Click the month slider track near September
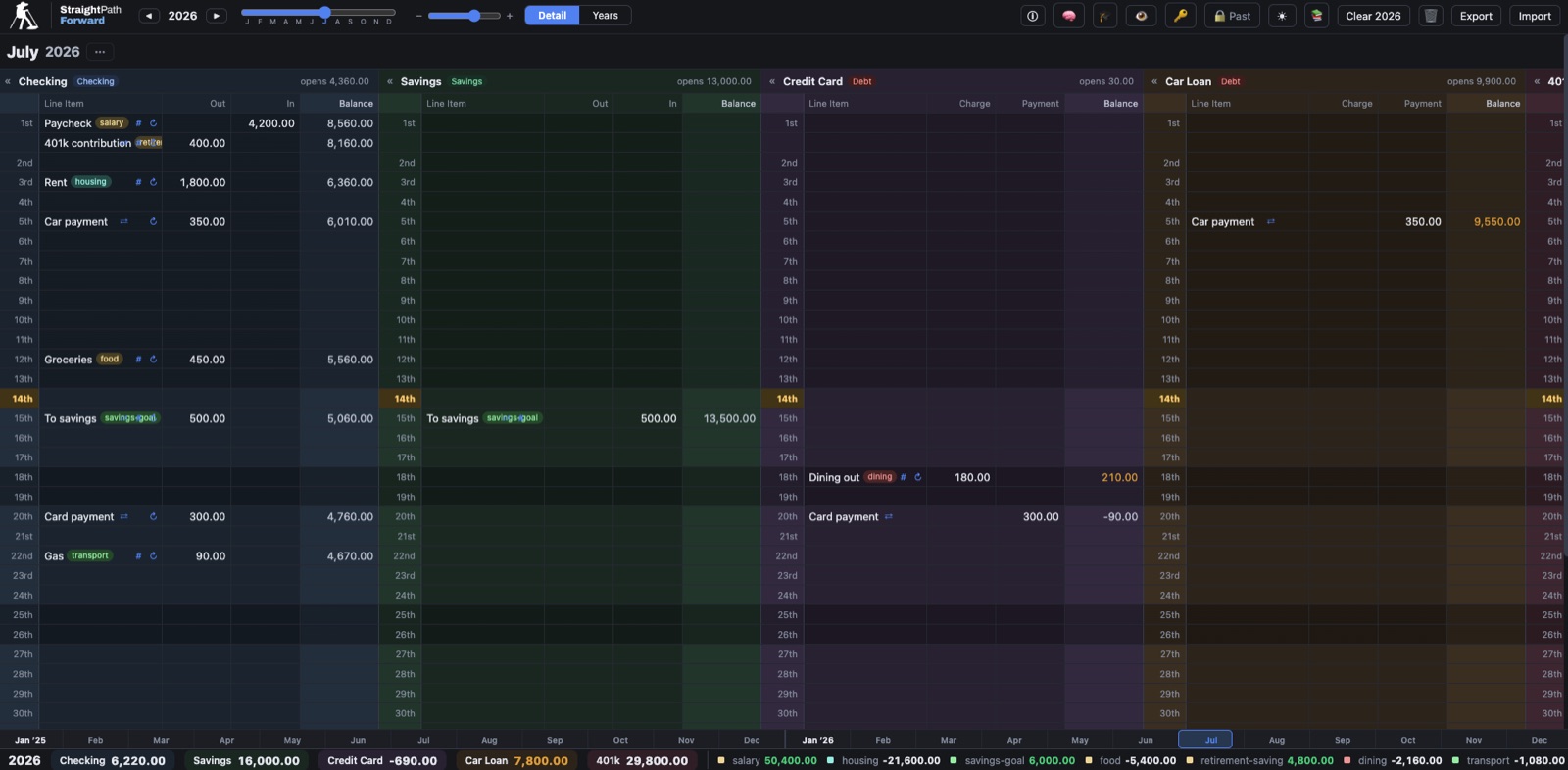Screen dimensions: 1568x770 (350, 13)
